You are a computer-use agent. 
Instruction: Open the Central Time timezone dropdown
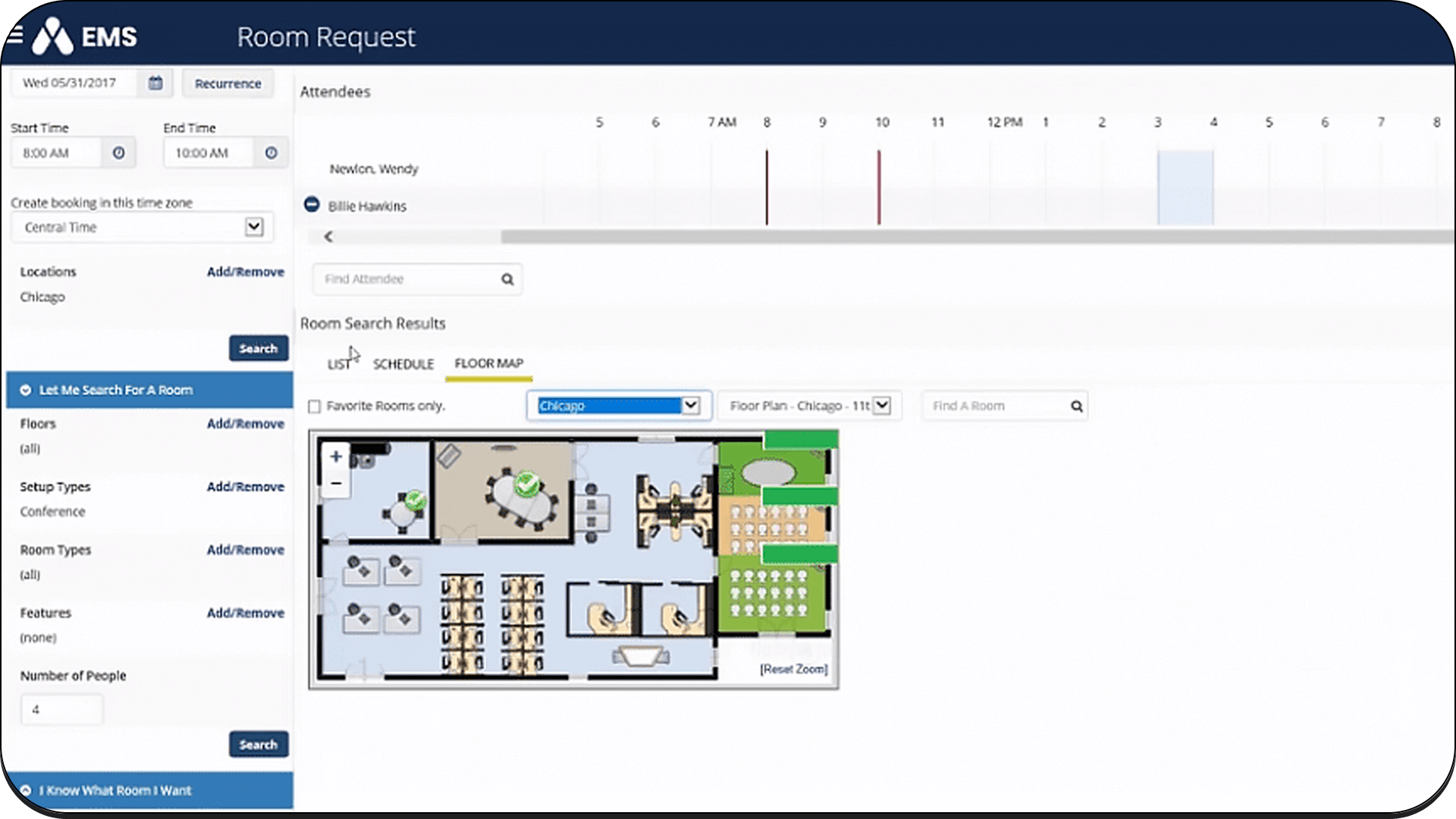tap(255, 227)
